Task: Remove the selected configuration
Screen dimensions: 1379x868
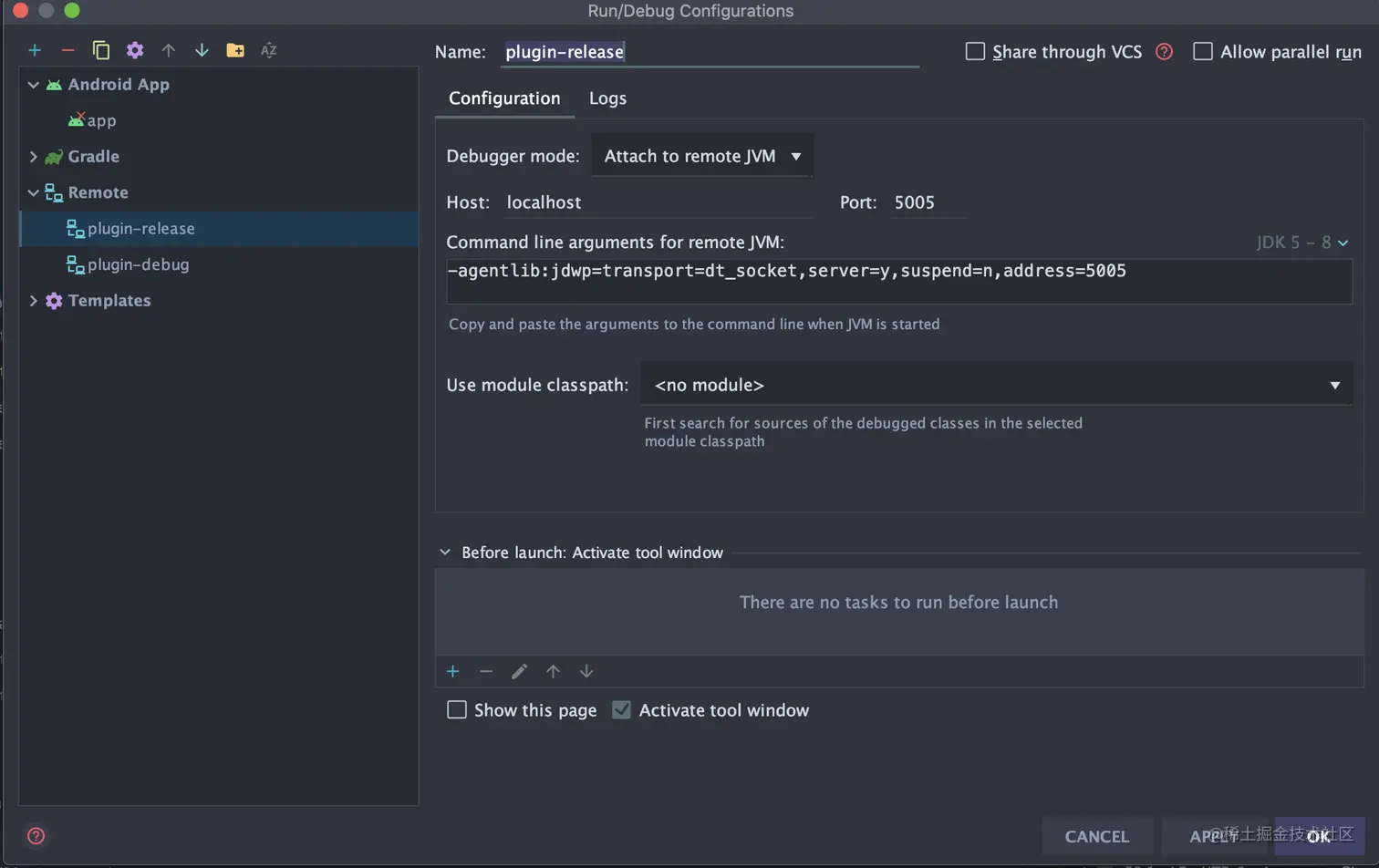Action: coord(67,50)
